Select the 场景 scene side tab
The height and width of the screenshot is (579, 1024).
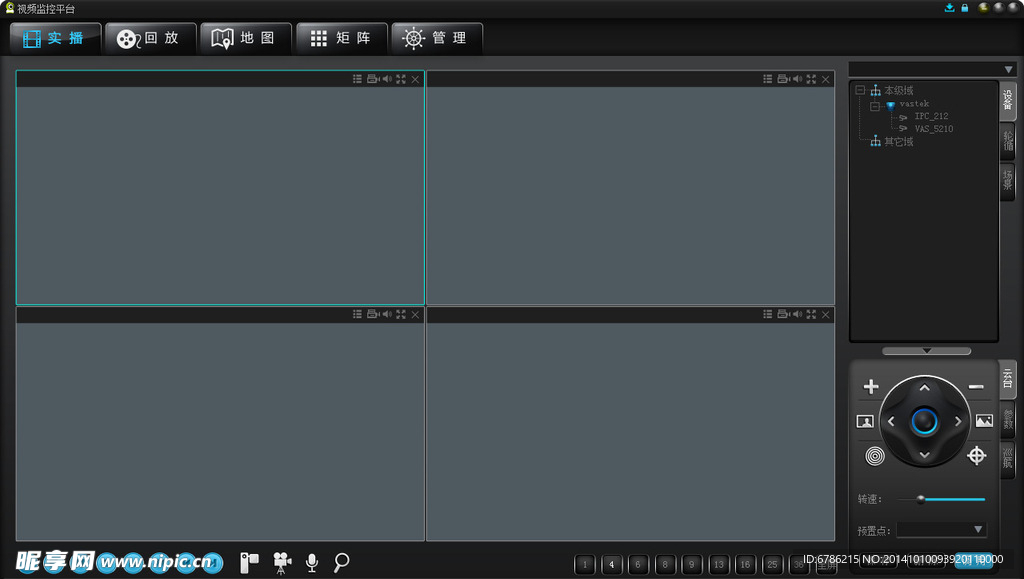pyautogui.click(x=1008, y=181)
